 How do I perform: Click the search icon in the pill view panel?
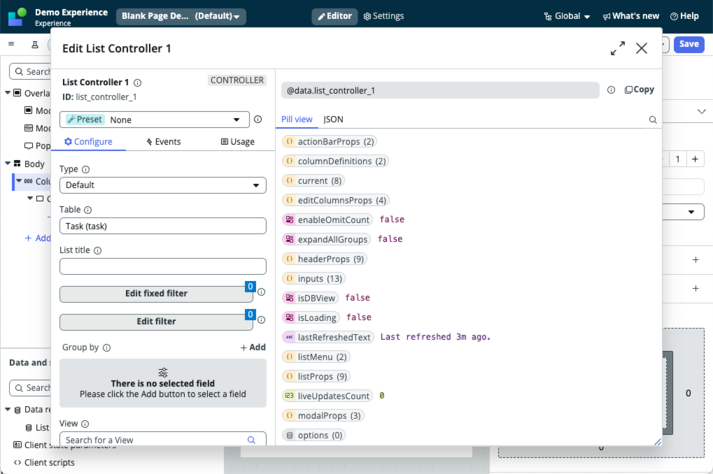(x=653, y=120)
